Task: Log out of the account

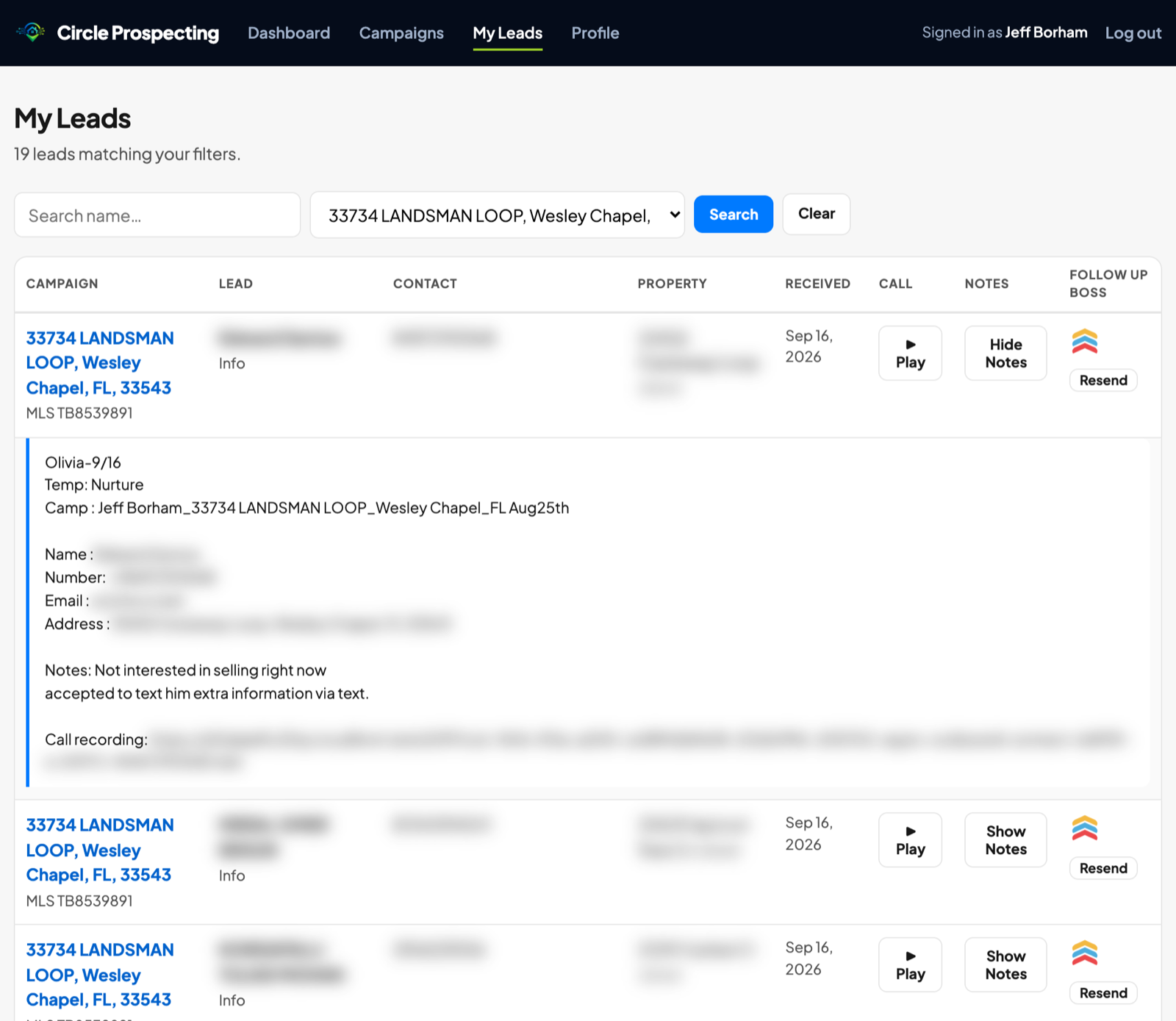Action: pyautogui.click(x=1133, y=33)
